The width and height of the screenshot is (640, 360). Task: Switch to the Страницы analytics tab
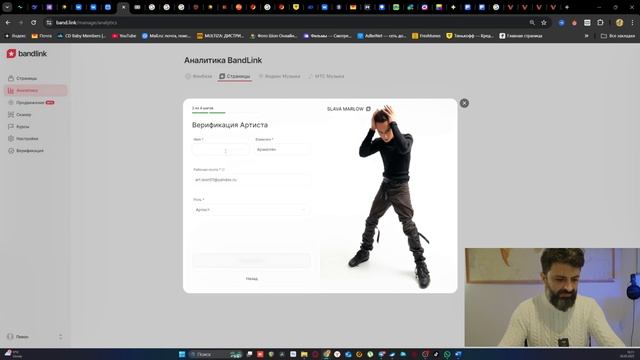pyautogui.click(x=235, y=76)
